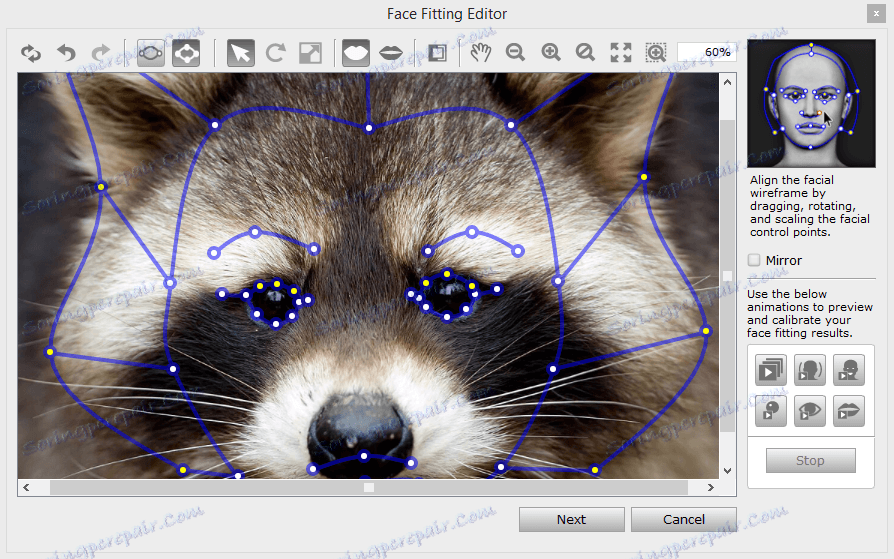Viewport: 894px width, 559px height.
Task: Click the redo arrow in the toolbar
Action: (x=101, y=53)
